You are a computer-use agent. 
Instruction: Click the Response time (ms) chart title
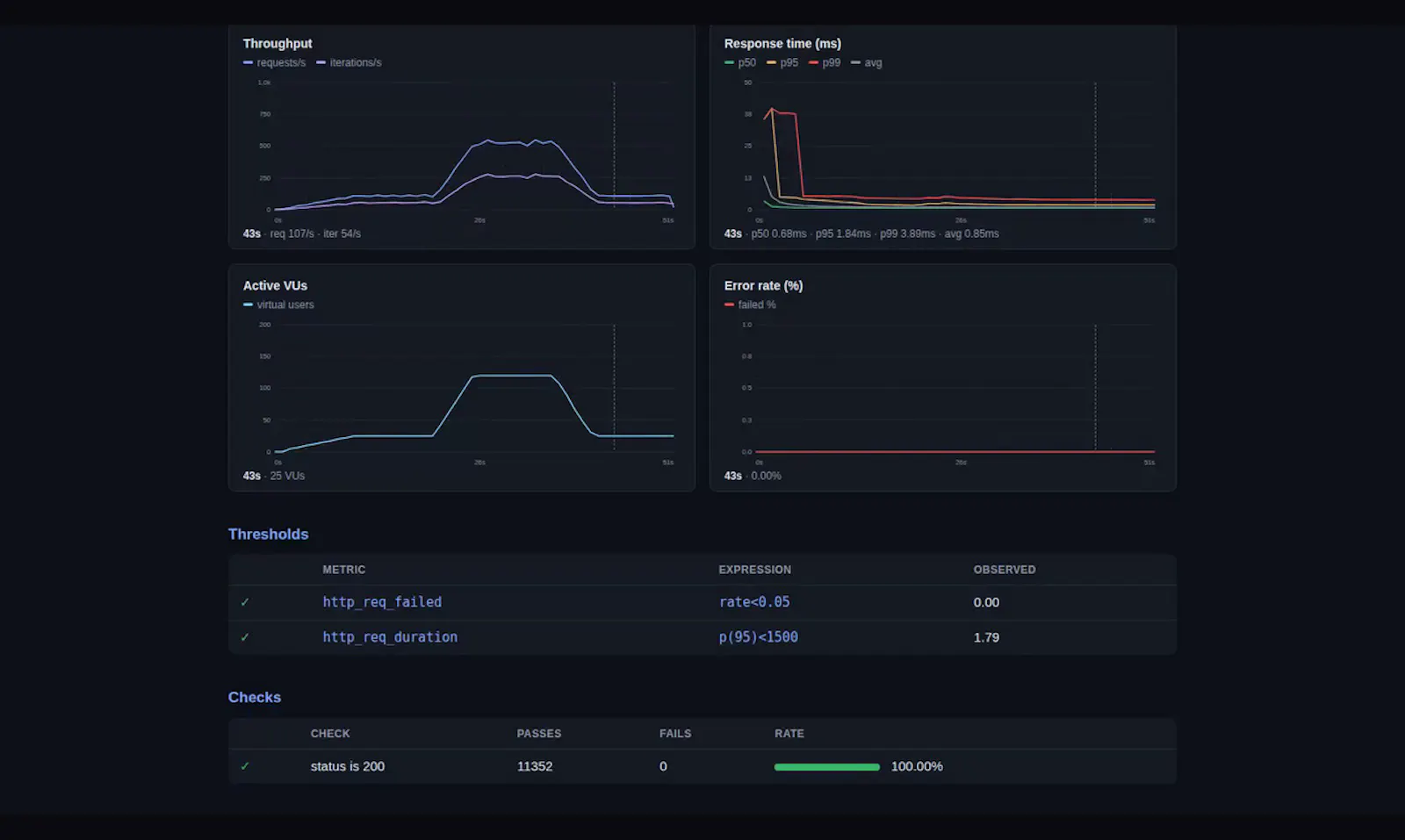coord(782,44)
